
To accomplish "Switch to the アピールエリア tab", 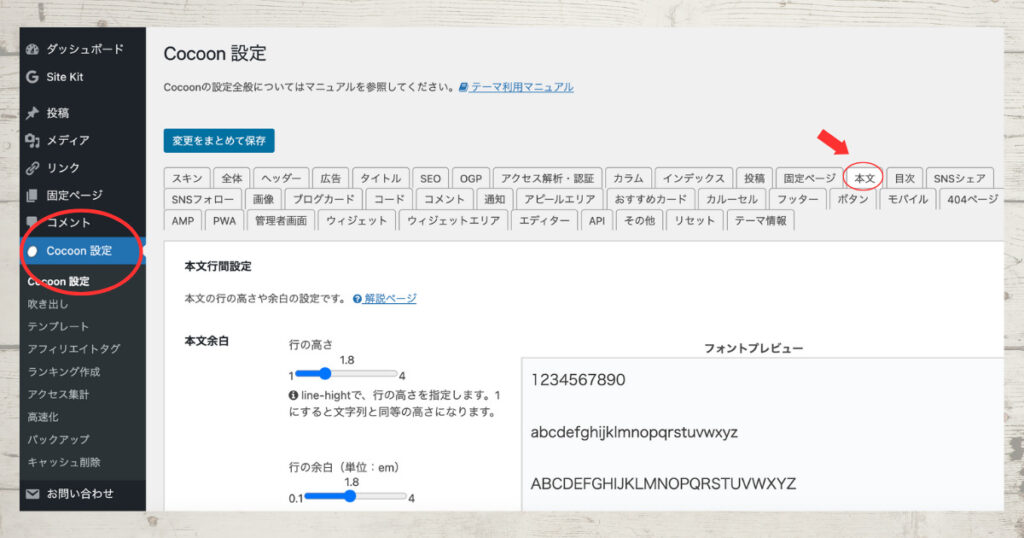I will tap(560, 199).
